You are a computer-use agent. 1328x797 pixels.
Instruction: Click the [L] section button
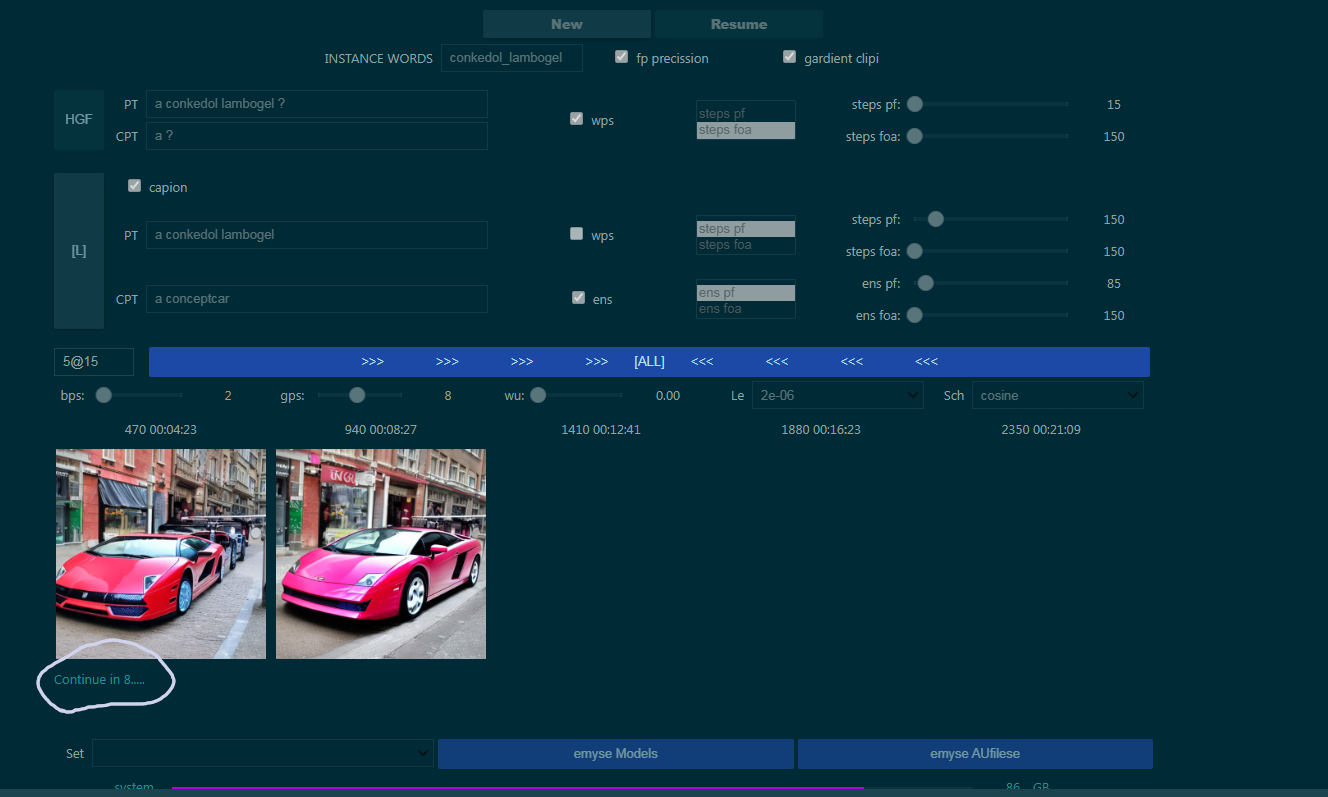79,251
